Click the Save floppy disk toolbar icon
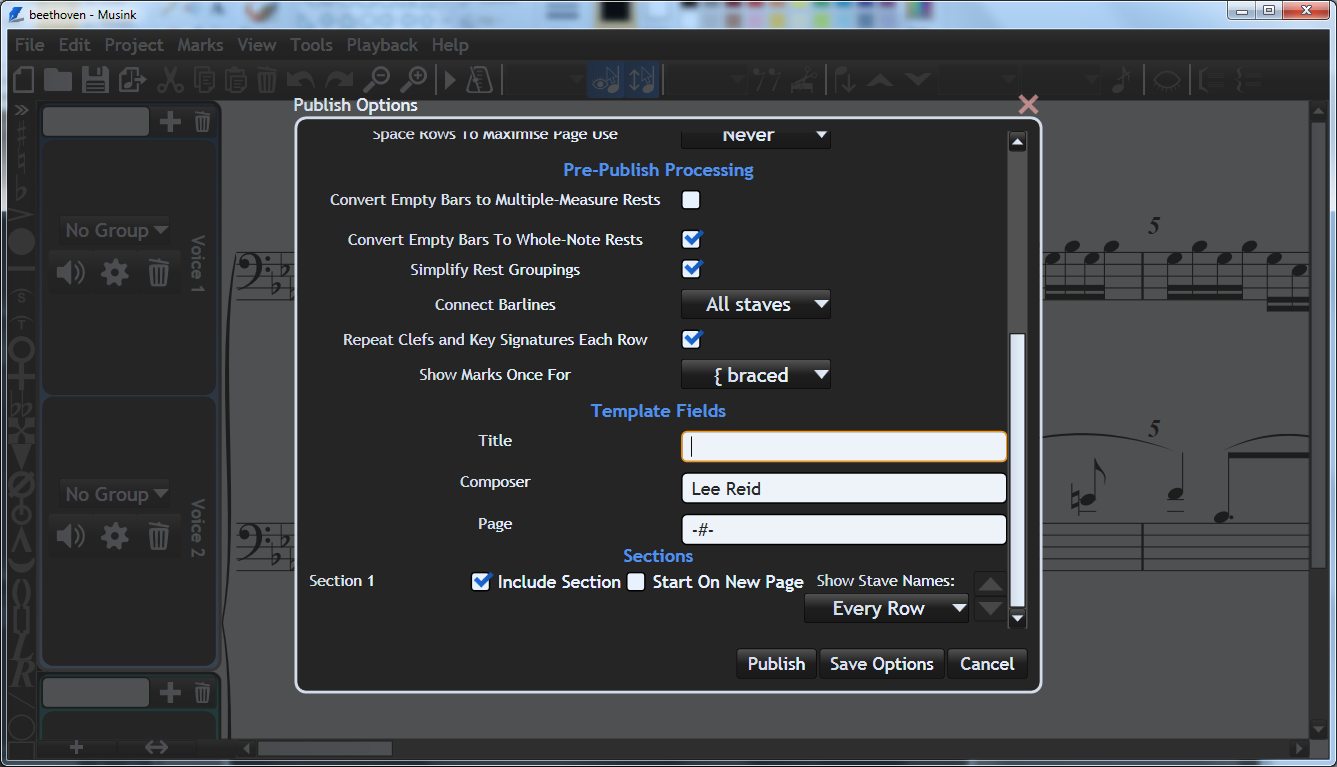The height and width of the screenshot is (767, 1337). coord(95,80)
